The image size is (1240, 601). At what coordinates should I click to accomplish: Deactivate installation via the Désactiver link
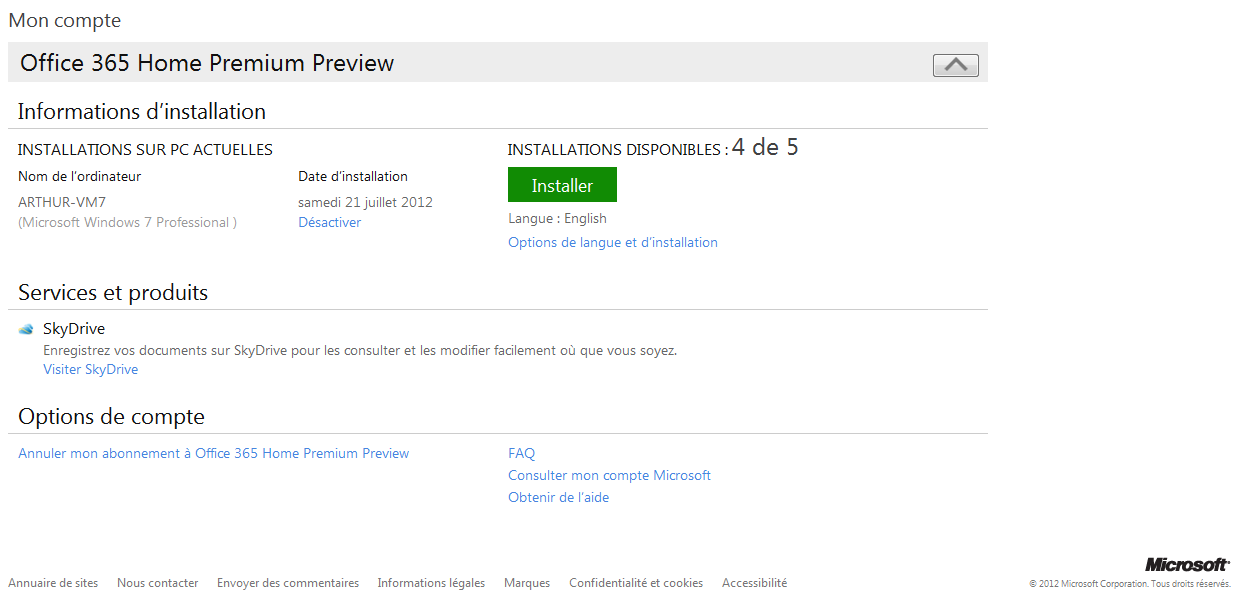point(329,222)
